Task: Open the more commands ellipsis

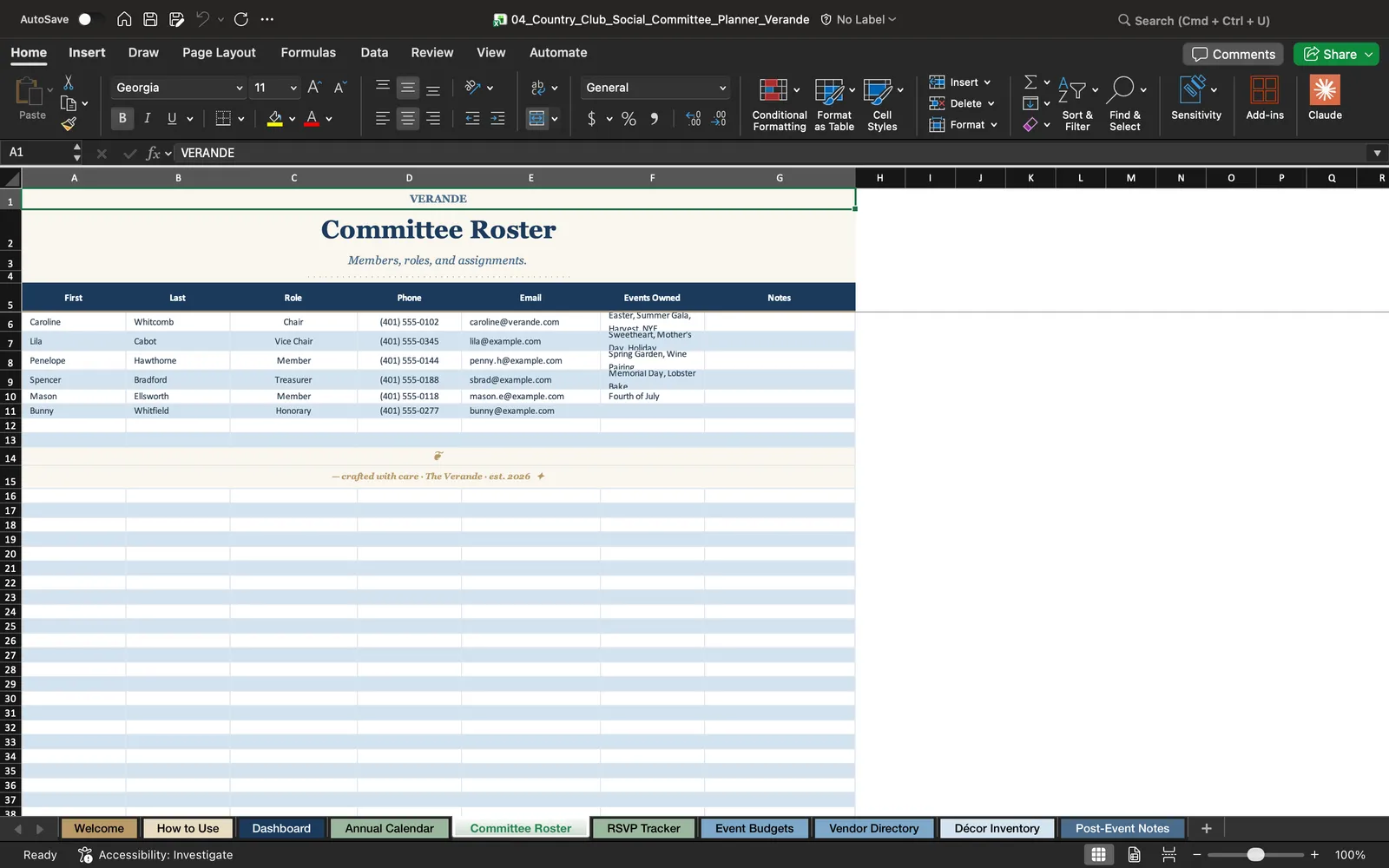Action: 267,19
